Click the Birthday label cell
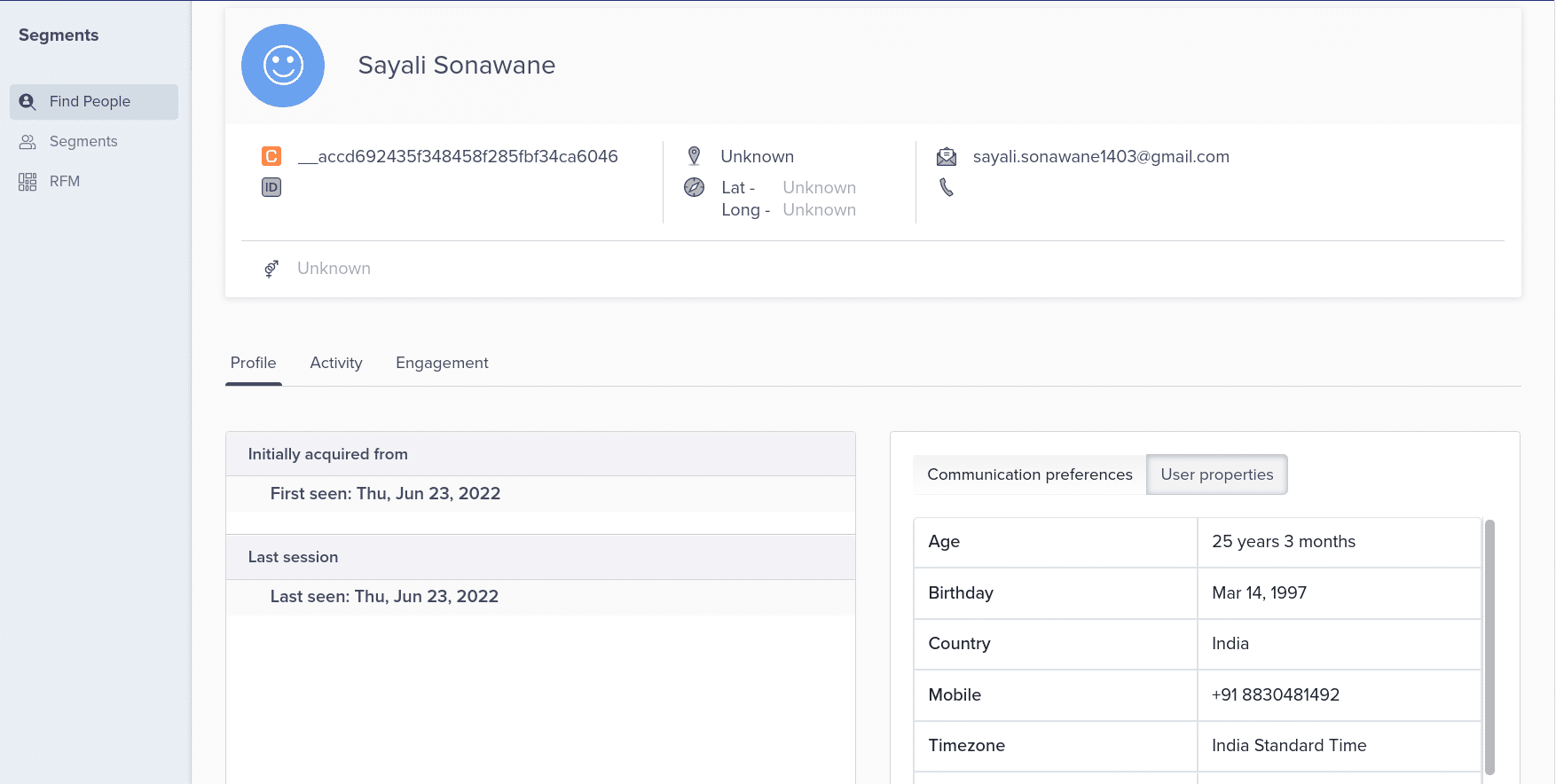1556x784 pixels. tap(1056, 593)
